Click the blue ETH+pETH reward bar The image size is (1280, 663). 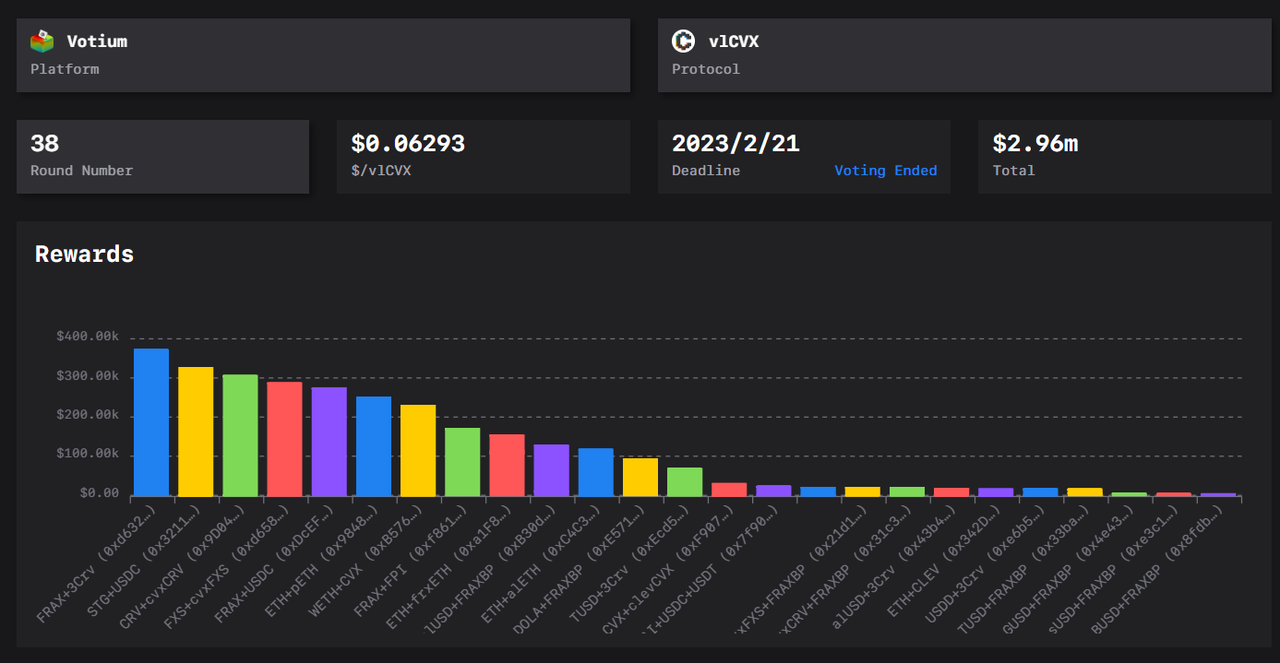(373, 446)
